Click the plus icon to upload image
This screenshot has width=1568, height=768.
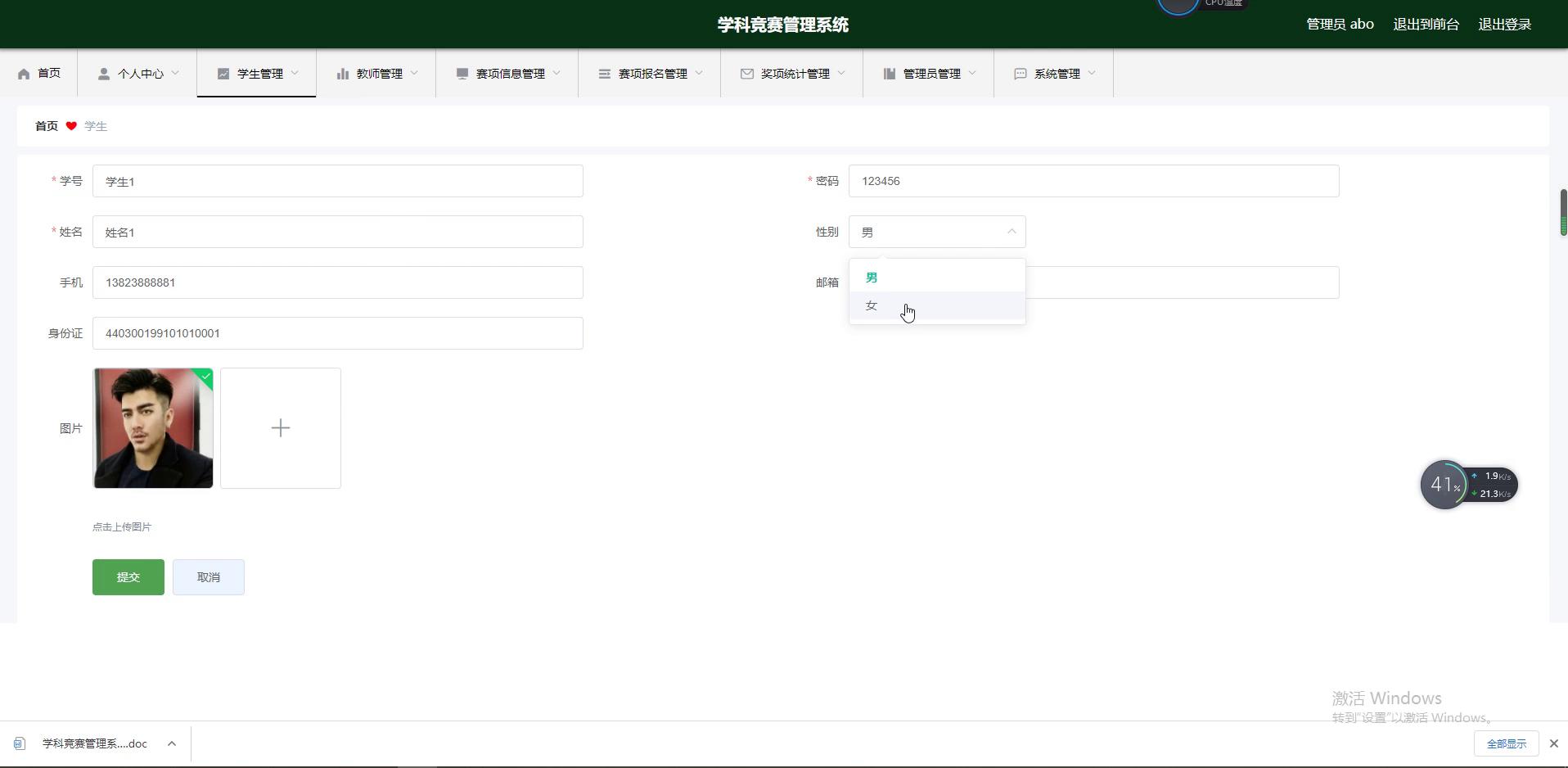click(281, 428)
